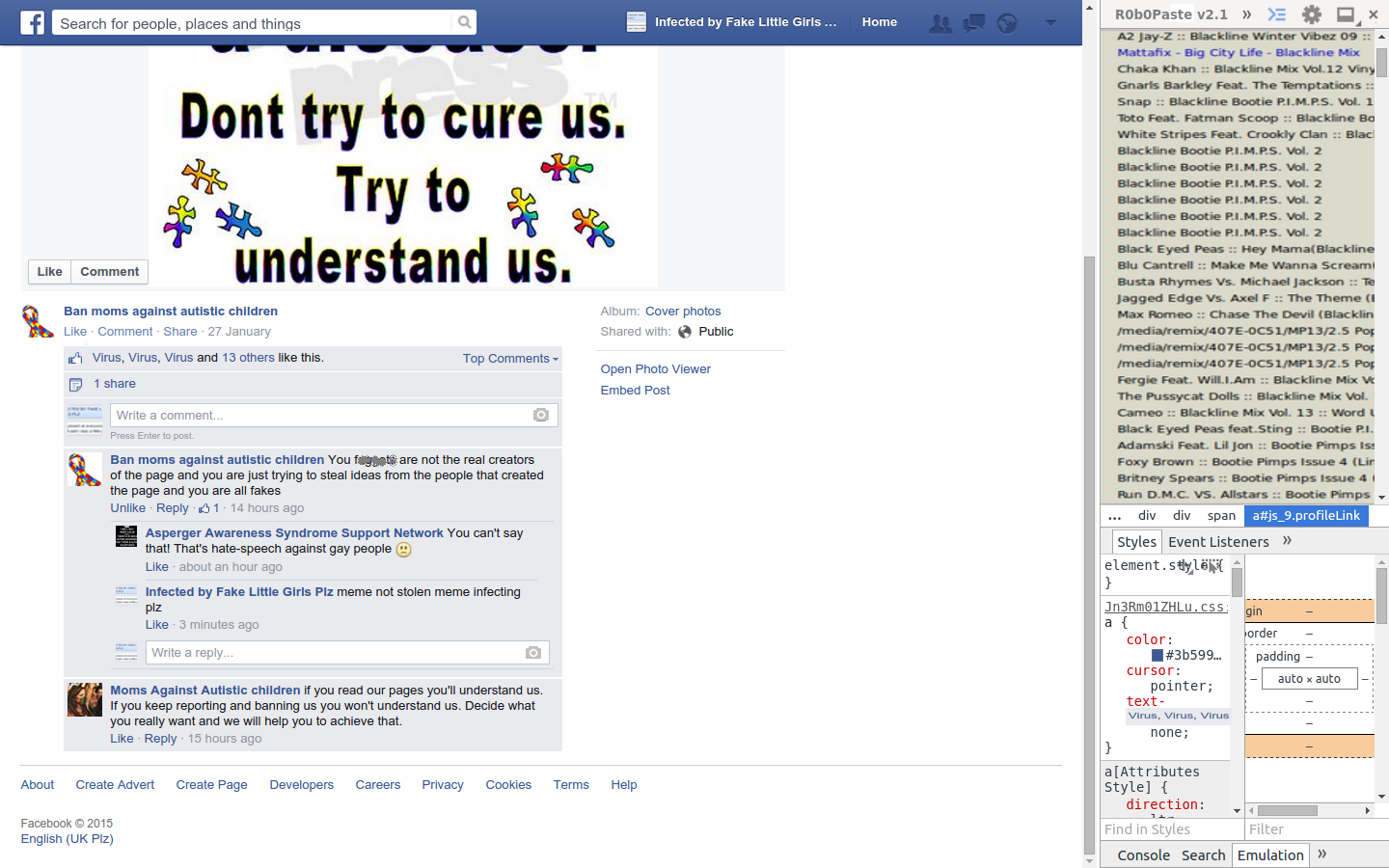Open DevTools settings gear
This screenshot has height=868, width=1389.
coord(1312,14)
